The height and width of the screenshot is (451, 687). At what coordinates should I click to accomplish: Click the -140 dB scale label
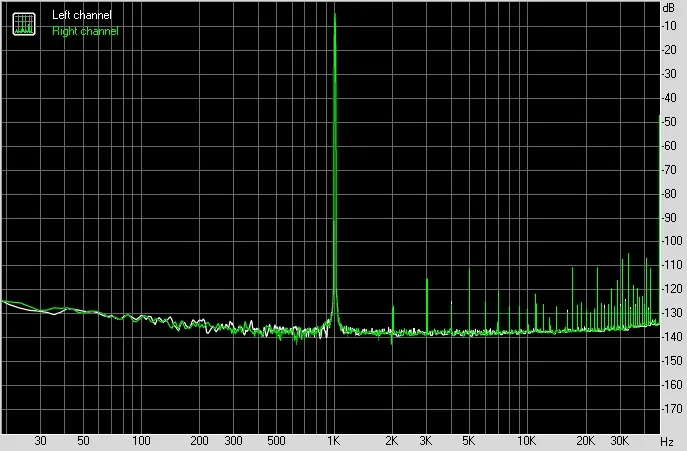[x=672, y=337]
